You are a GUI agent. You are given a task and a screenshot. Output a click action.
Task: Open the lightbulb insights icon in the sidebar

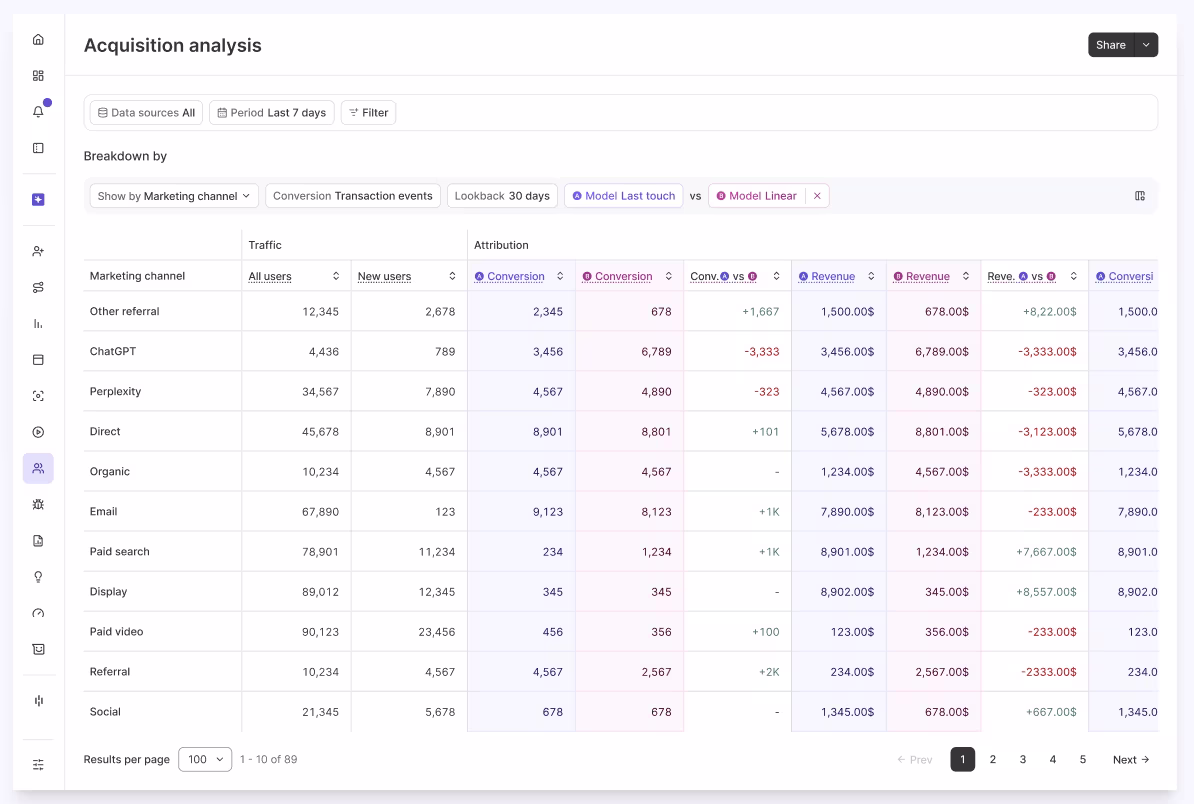[38, 577]
